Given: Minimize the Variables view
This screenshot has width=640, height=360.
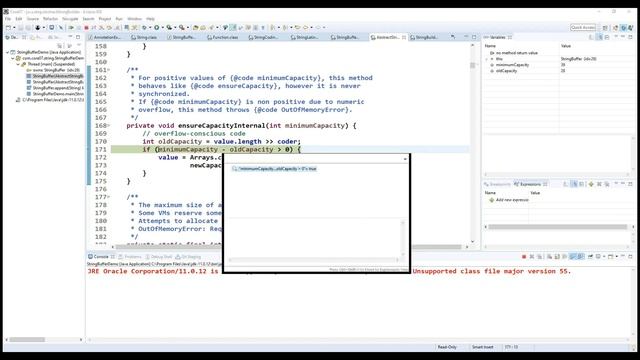Looking at the screenshot, I should (623, 37).
